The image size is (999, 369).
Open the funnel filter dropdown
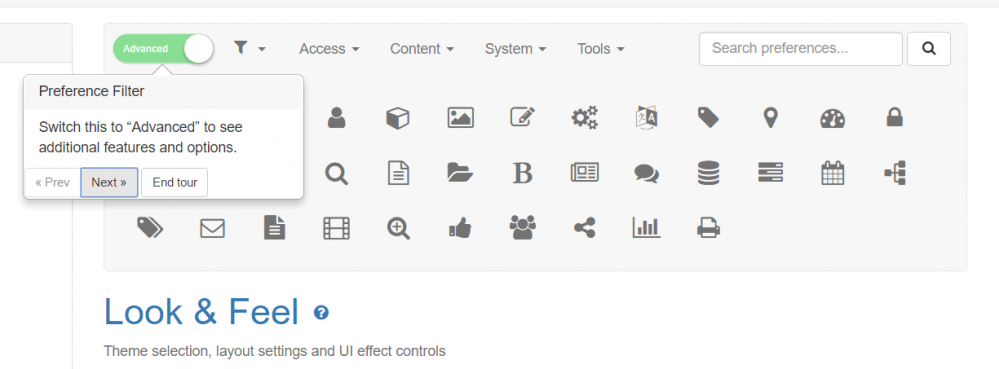pos(249,48)
